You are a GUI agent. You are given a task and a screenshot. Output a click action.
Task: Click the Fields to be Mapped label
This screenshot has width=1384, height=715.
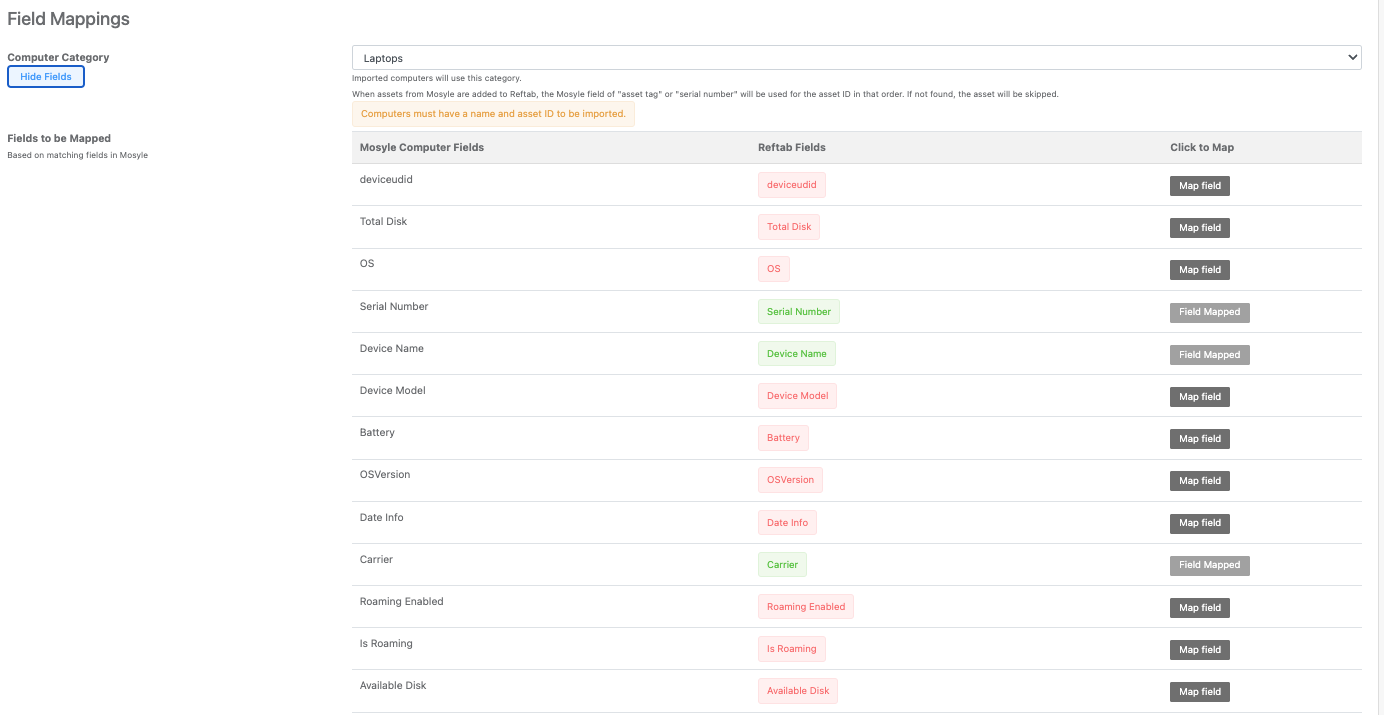[59, 138]
